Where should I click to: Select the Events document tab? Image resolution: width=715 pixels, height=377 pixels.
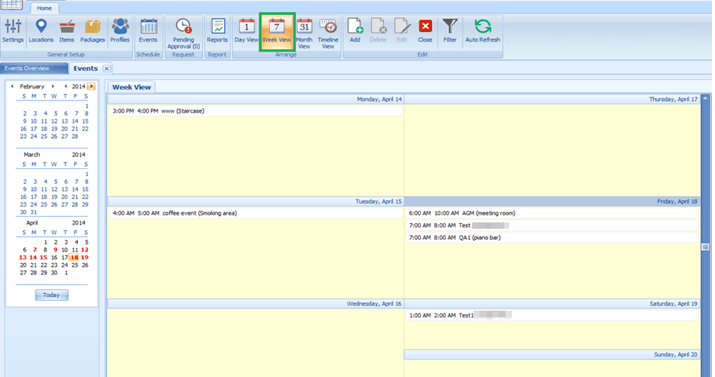[85, 68]
